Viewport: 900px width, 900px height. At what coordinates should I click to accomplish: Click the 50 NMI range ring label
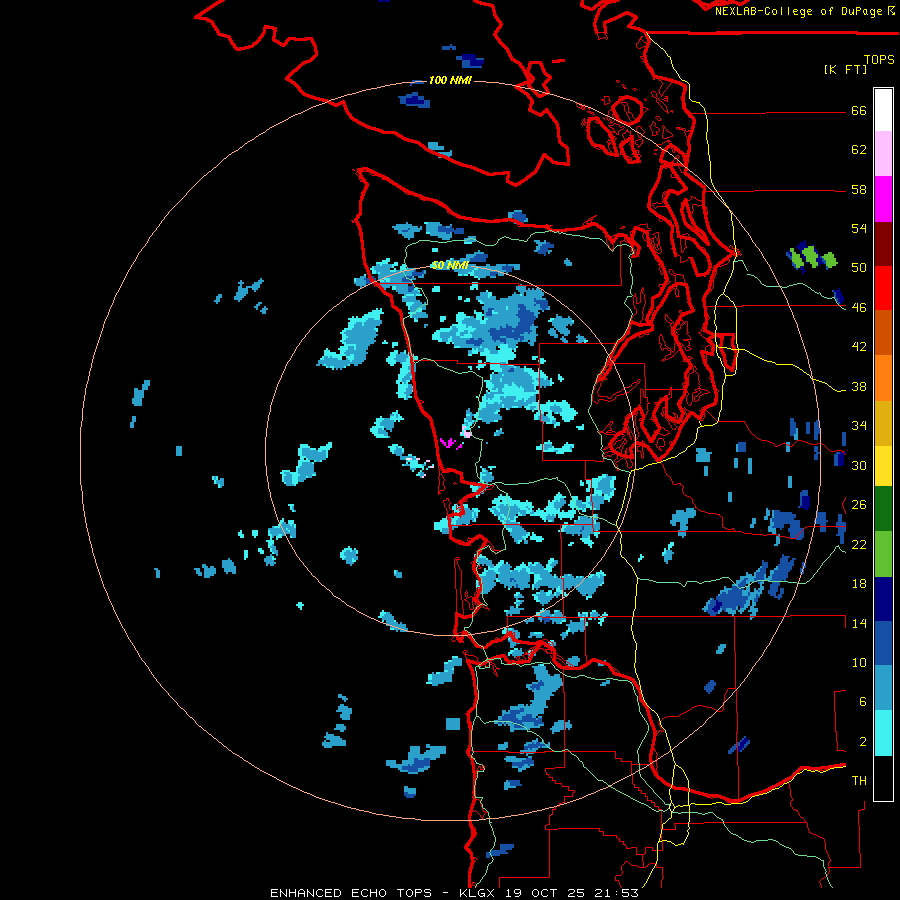450,265
